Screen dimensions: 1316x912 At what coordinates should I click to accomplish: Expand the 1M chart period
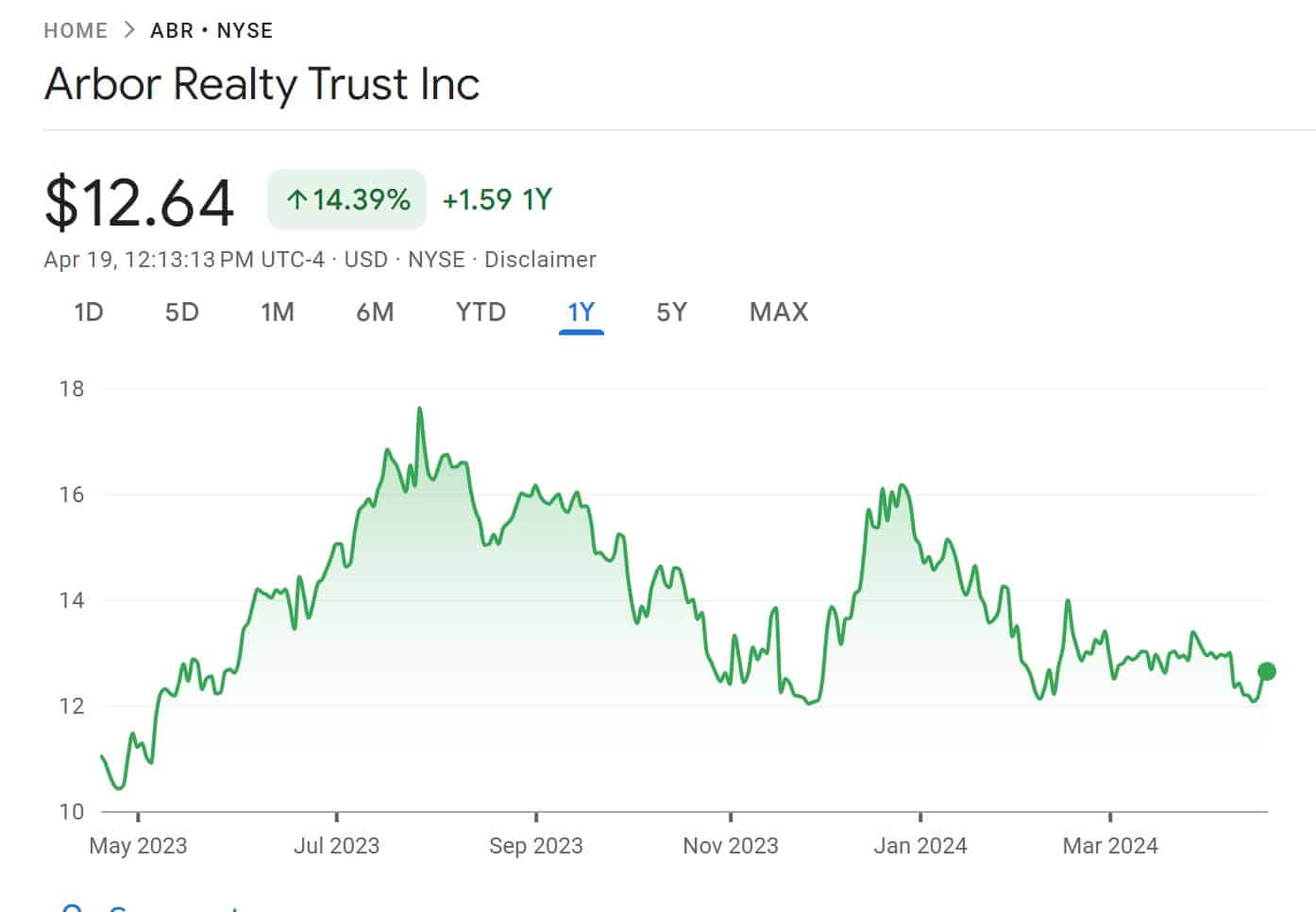278,312
